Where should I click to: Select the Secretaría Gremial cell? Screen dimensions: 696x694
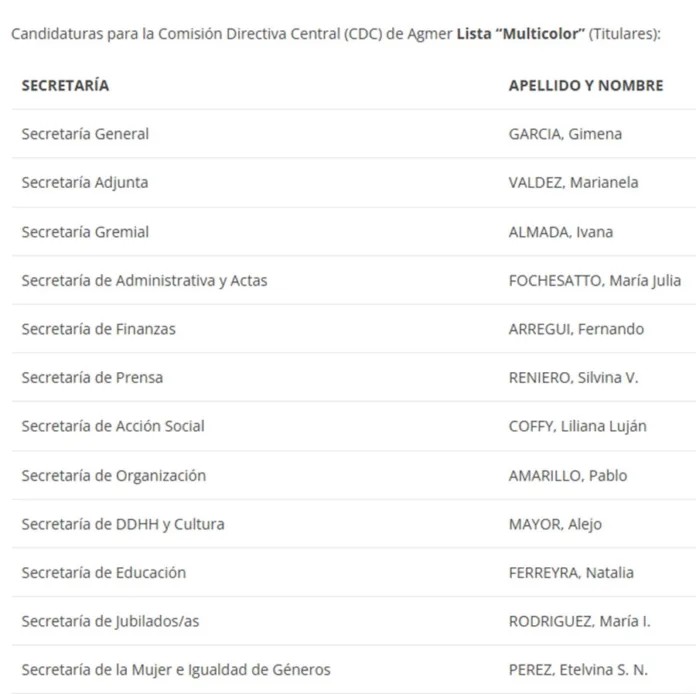[x=85, y=232]
